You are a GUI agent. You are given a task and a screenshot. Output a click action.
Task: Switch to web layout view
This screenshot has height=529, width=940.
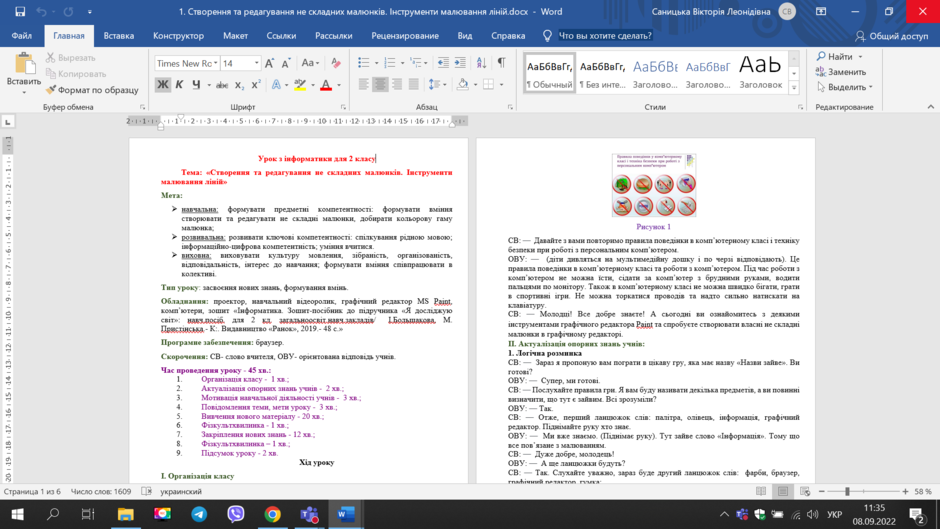point(805,491)
